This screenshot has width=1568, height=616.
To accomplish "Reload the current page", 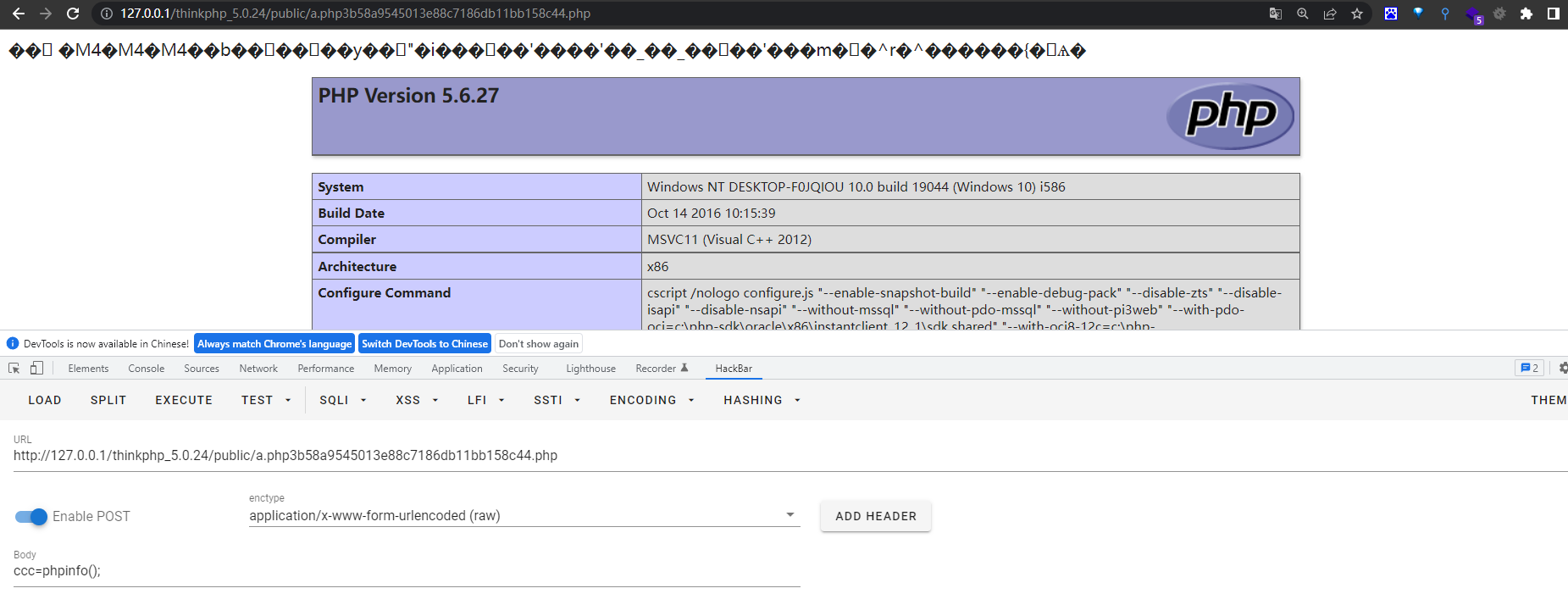I will 73,14.
